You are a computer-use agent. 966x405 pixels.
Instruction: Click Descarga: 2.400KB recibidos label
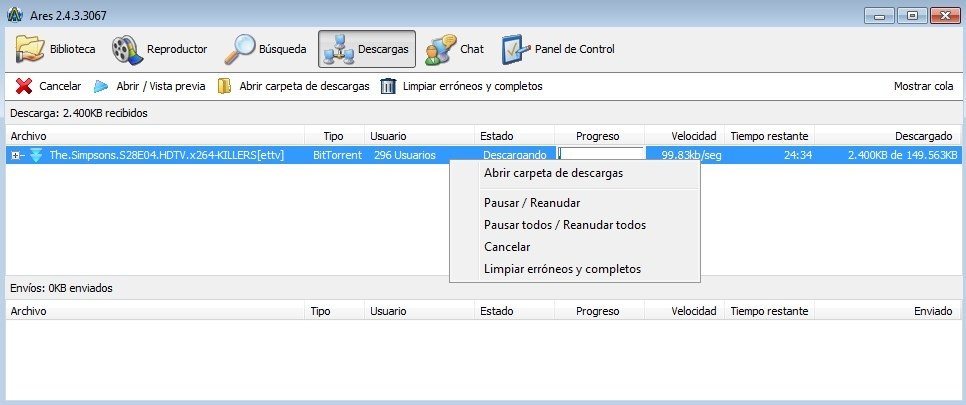pyautogui.click(x=79, y=113)
